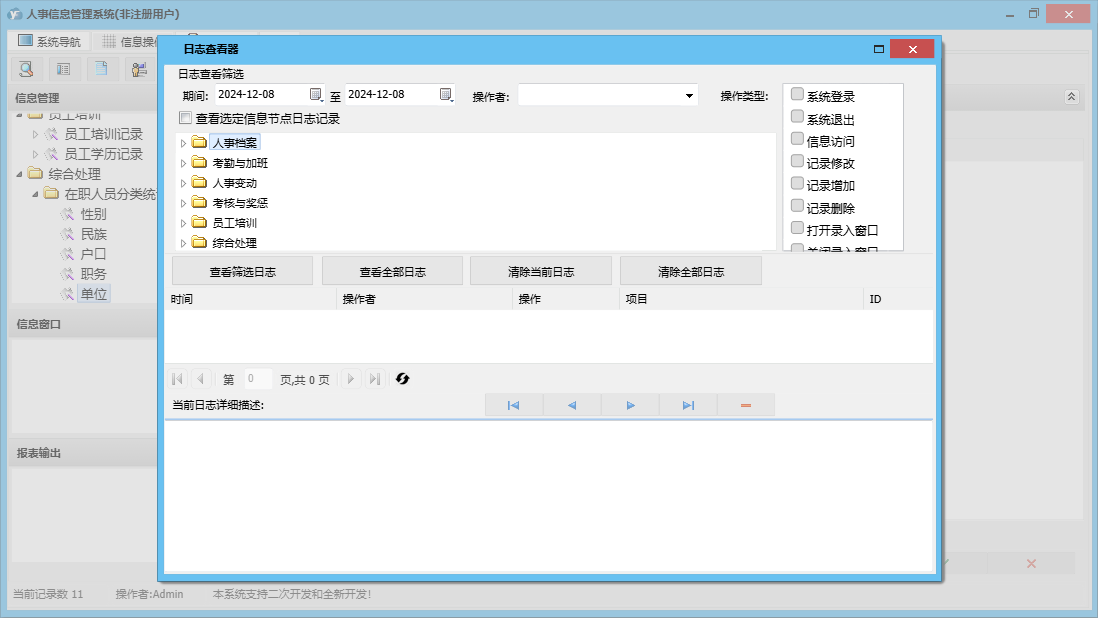Open the search icon in main toolbar
This screenshot has height=618, width=1098.
click(27, 69)
